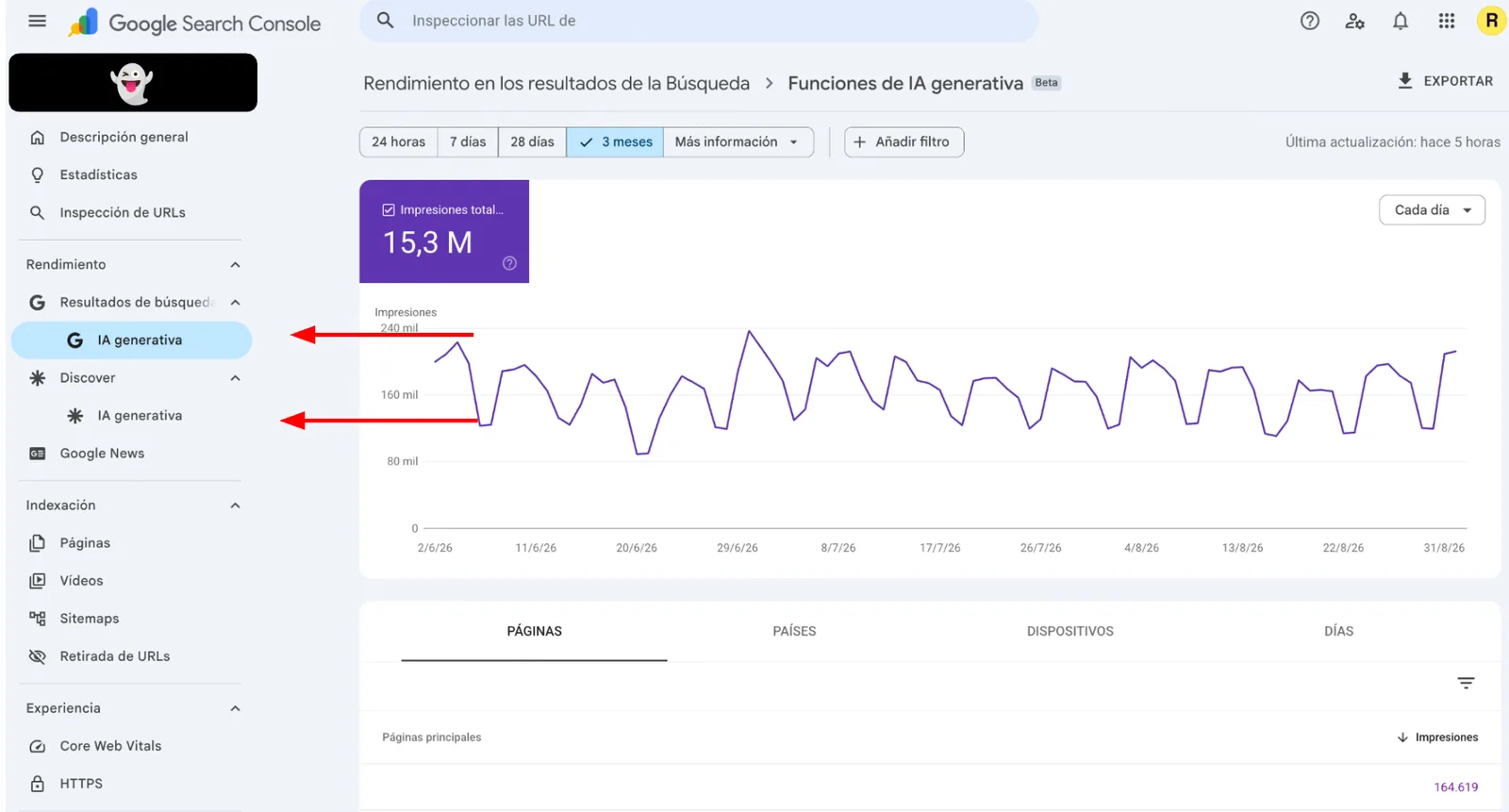The height and width of the screenshot is (812, 1509).
Task: Select the 28 días date range
Action: (532, 142)
